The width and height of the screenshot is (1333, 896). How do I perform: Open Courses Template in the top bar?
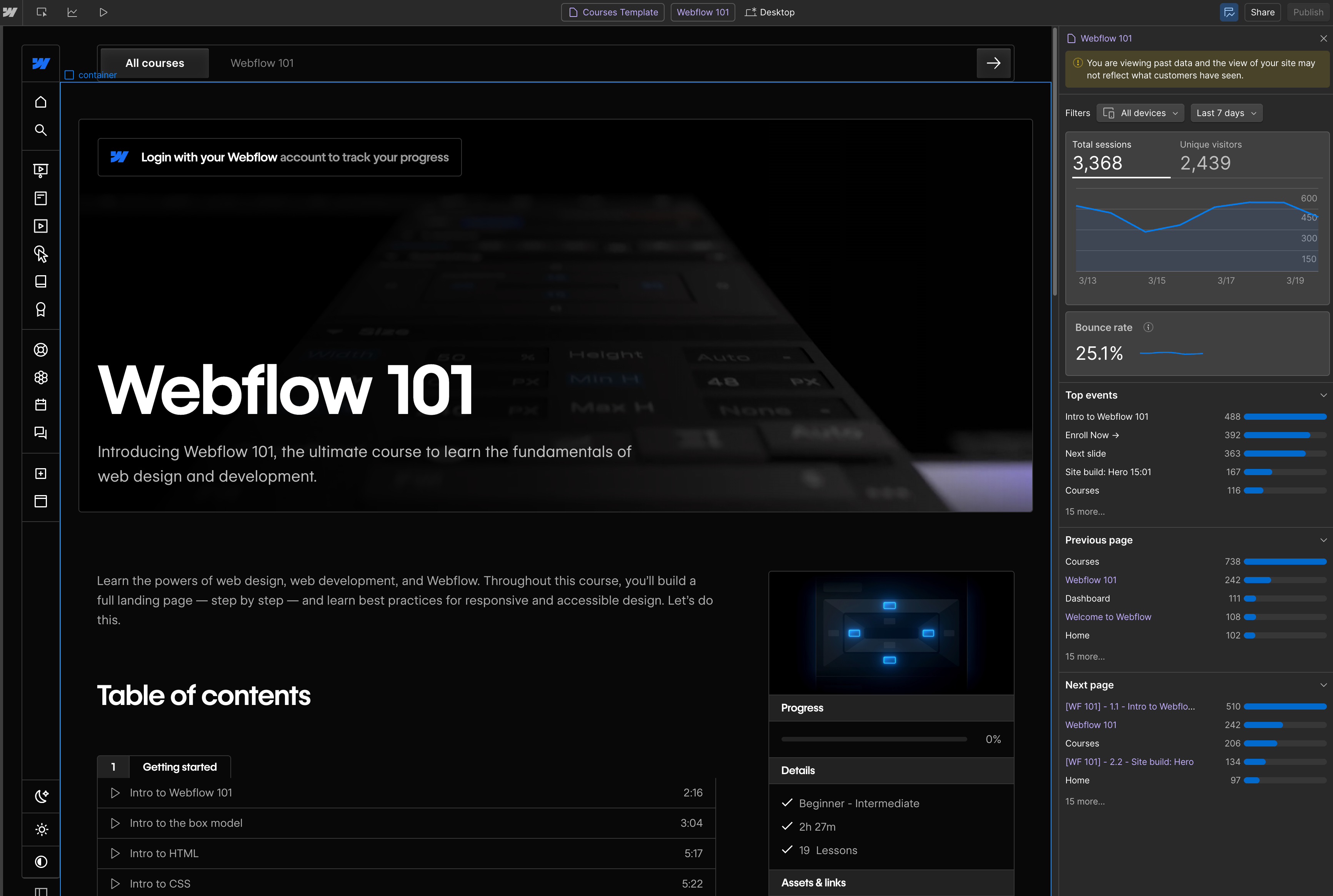(x=613, y=12)
